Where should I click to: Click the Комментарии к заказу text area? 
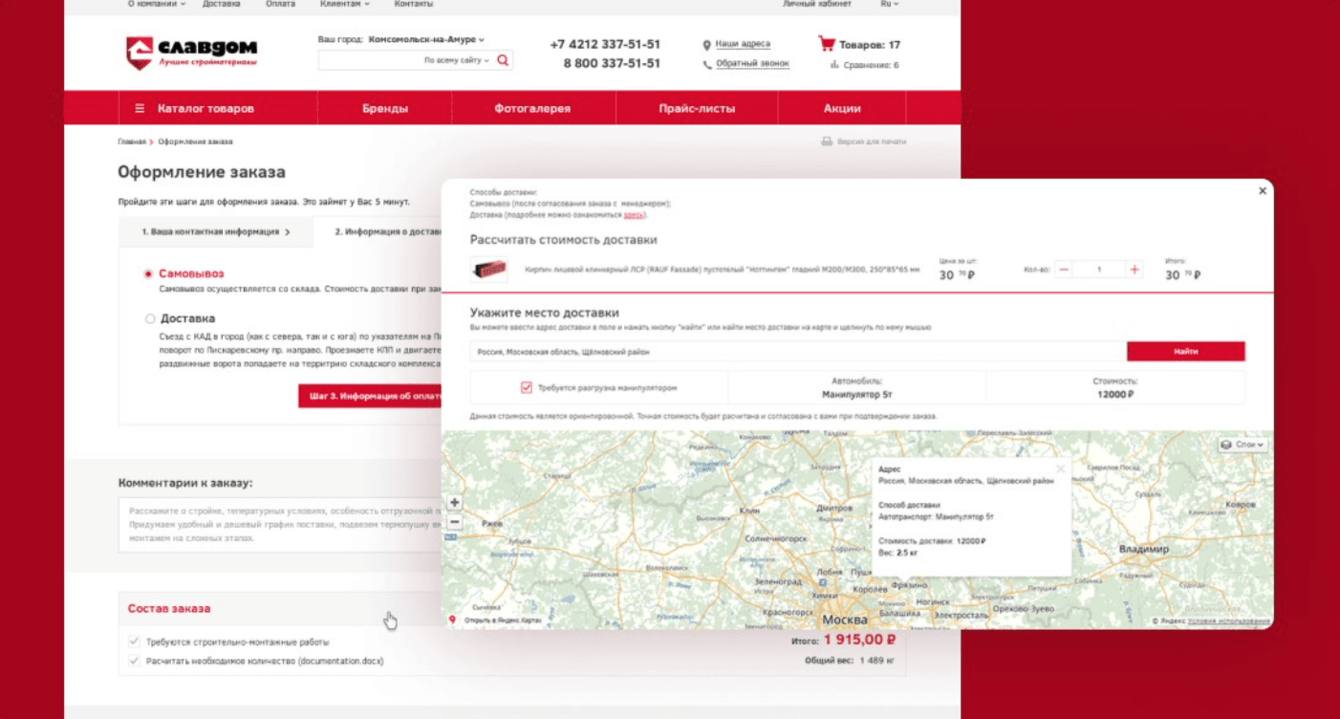(280, 525)
